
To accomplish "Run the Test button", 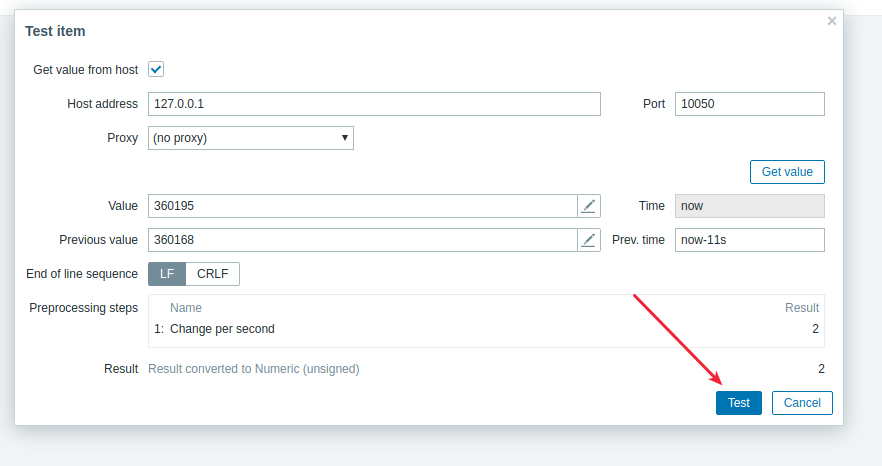I will 739,403.
